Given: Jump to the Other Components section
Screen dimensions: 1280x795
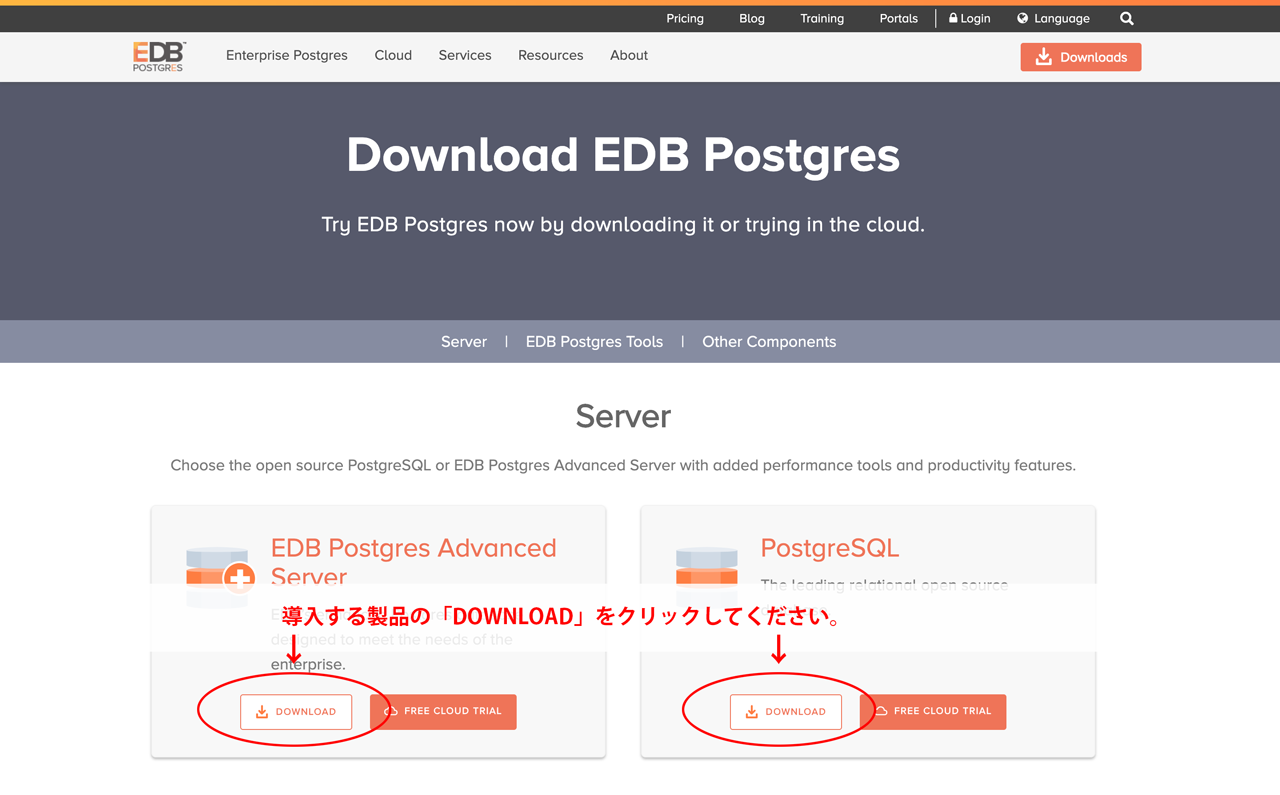Looking at the screenshot, I should tap(769, 341).
